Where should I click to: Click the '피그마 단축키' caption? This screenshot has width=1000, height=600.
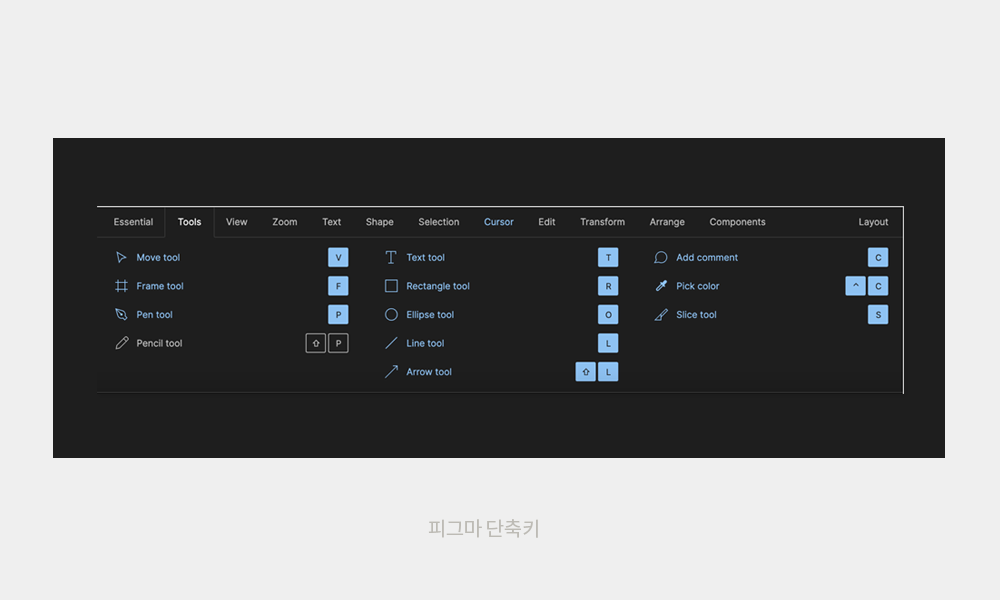pos(484,528)
